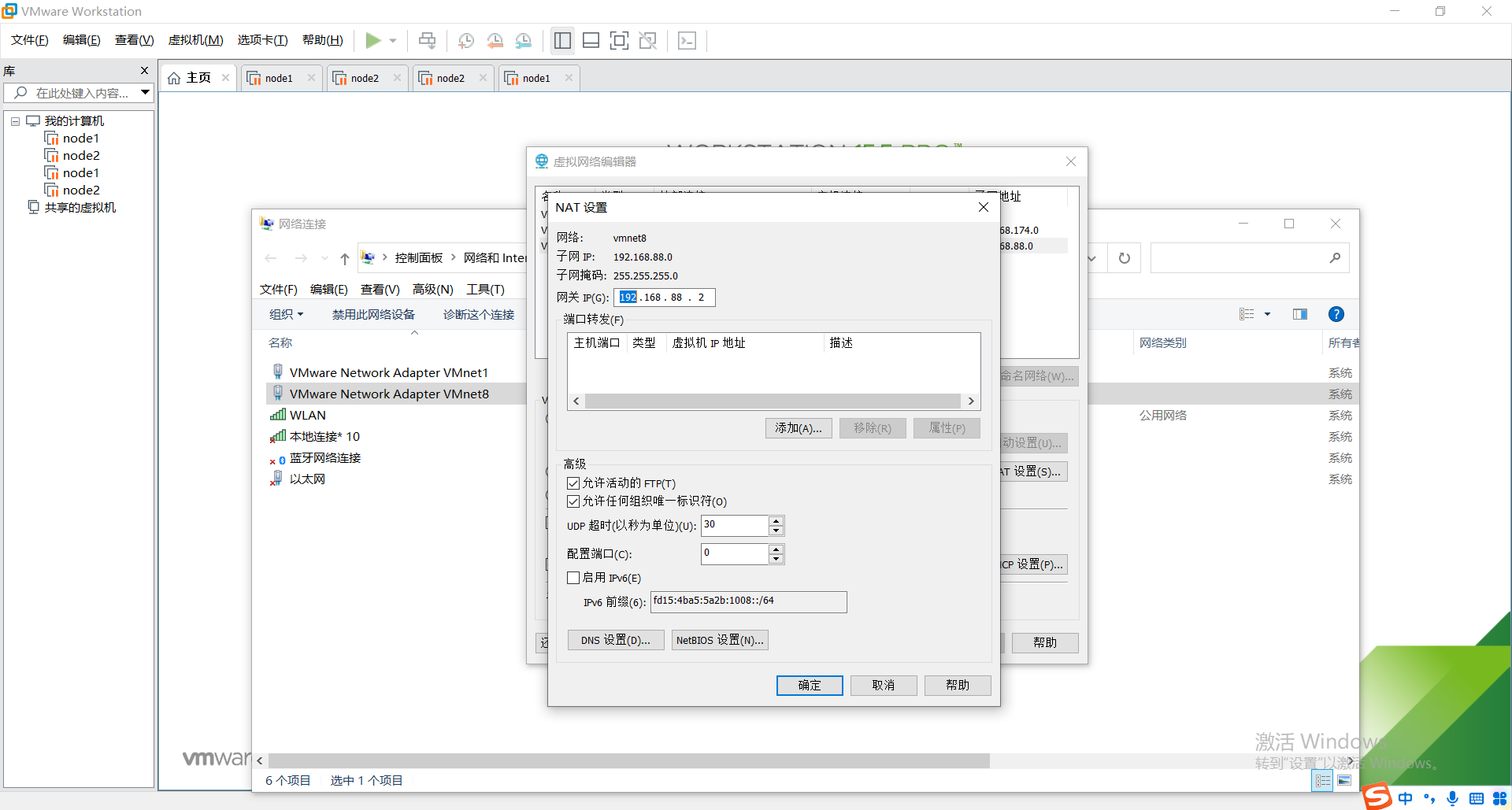This screenshot has height=810, width=1512.
Task: Click the port forwarding horizontal scrollbar track
Action: [773, 401]
